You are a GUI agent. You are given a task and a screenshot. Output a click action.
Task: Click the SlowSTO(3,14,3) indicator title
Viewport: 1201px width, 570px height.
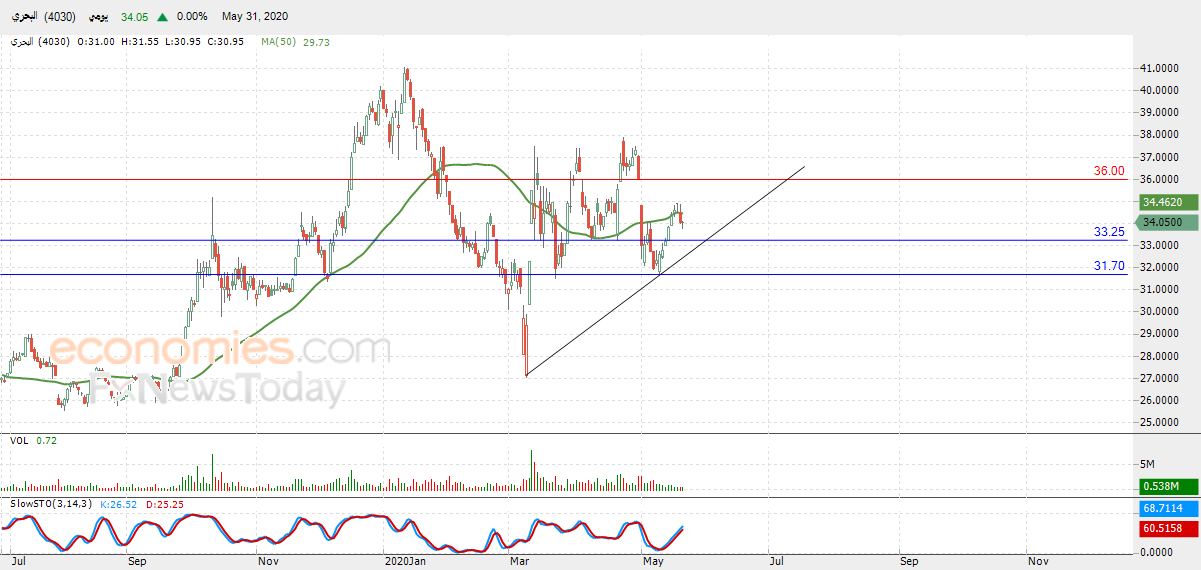[51, 503]
